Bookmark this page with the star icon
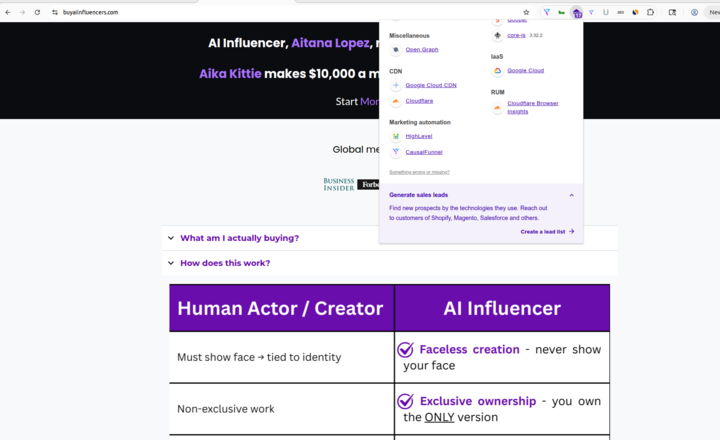 click(x=526, y=12)
